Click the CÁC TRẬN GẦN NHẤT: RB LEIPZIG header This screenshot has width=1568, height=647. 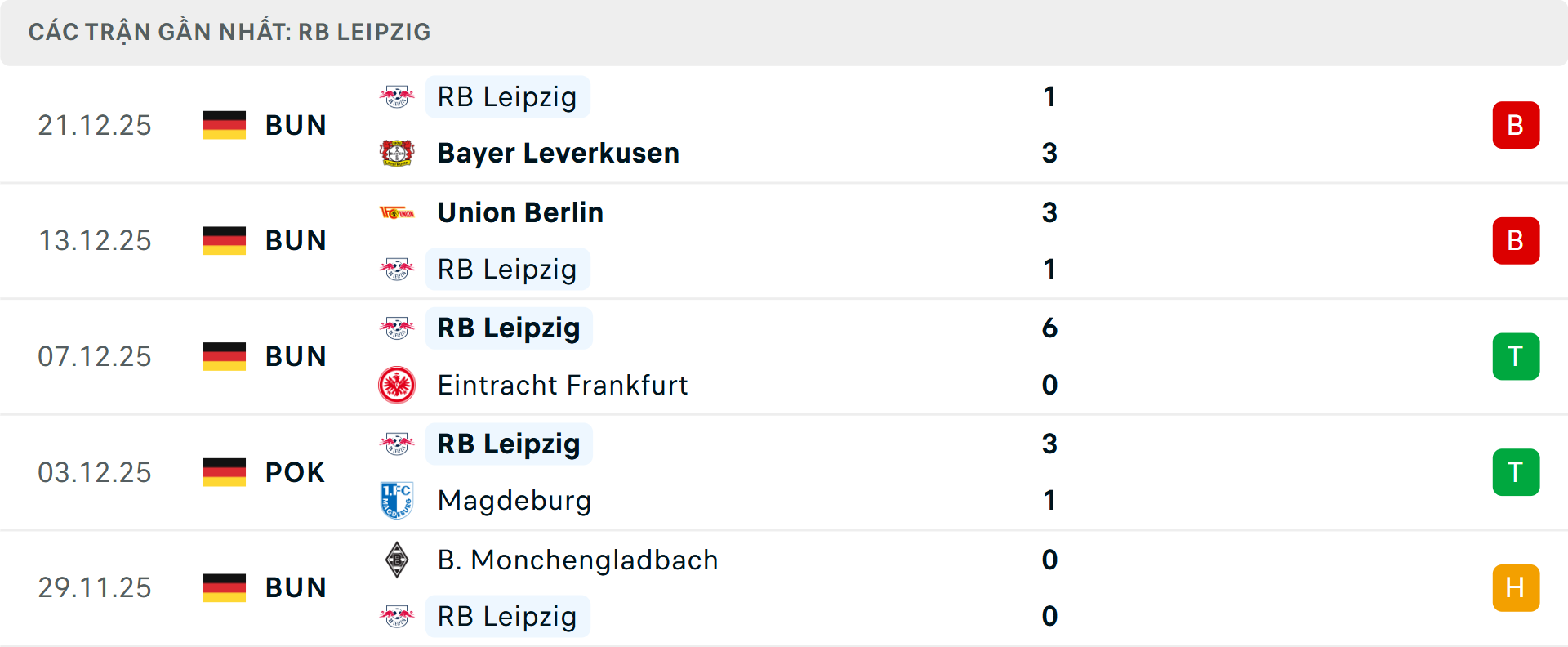tap(229, 32)
